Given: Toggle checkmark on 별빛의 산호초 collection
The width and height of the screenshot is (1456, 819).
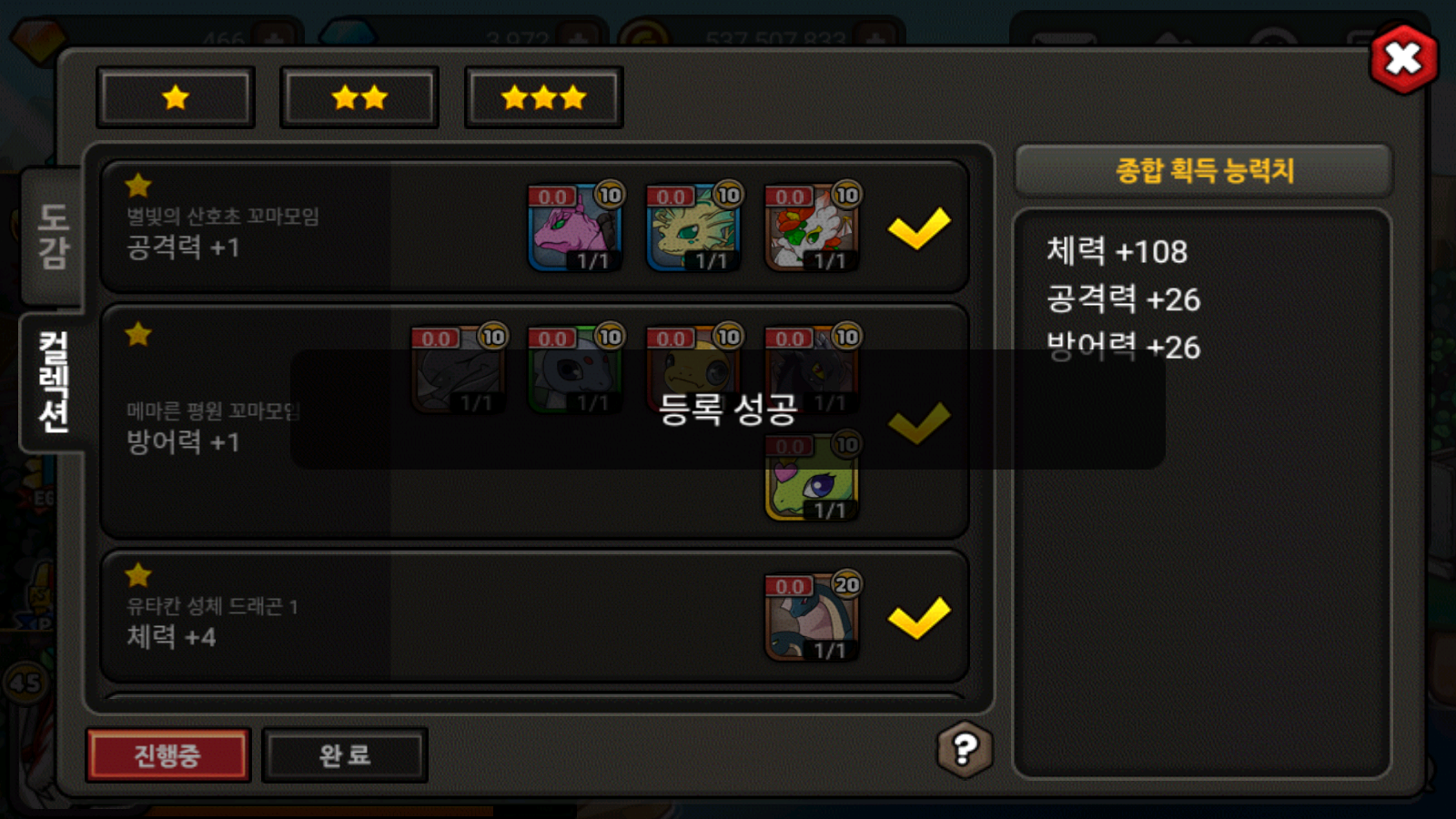Looking at the screenshot, I should [919, 228].
